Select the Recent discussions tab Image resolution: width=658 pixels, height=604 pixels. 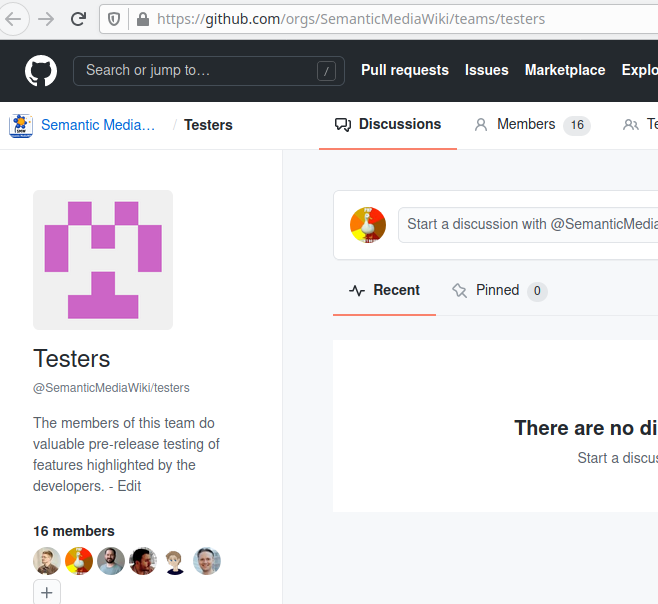tap(384, 290)
